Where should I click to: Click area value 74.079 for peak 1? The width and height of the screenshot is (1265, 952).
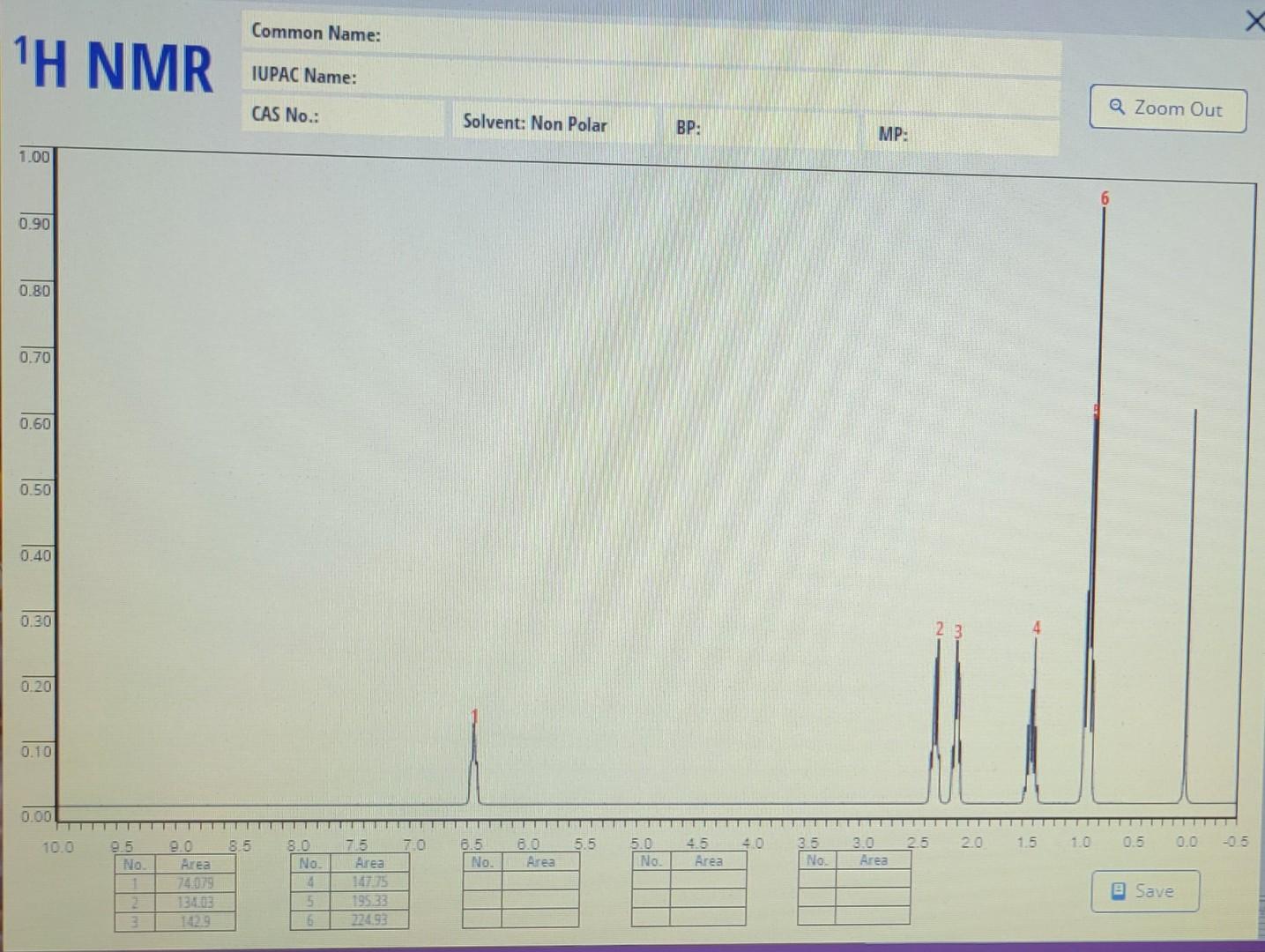tap(196, 882)
